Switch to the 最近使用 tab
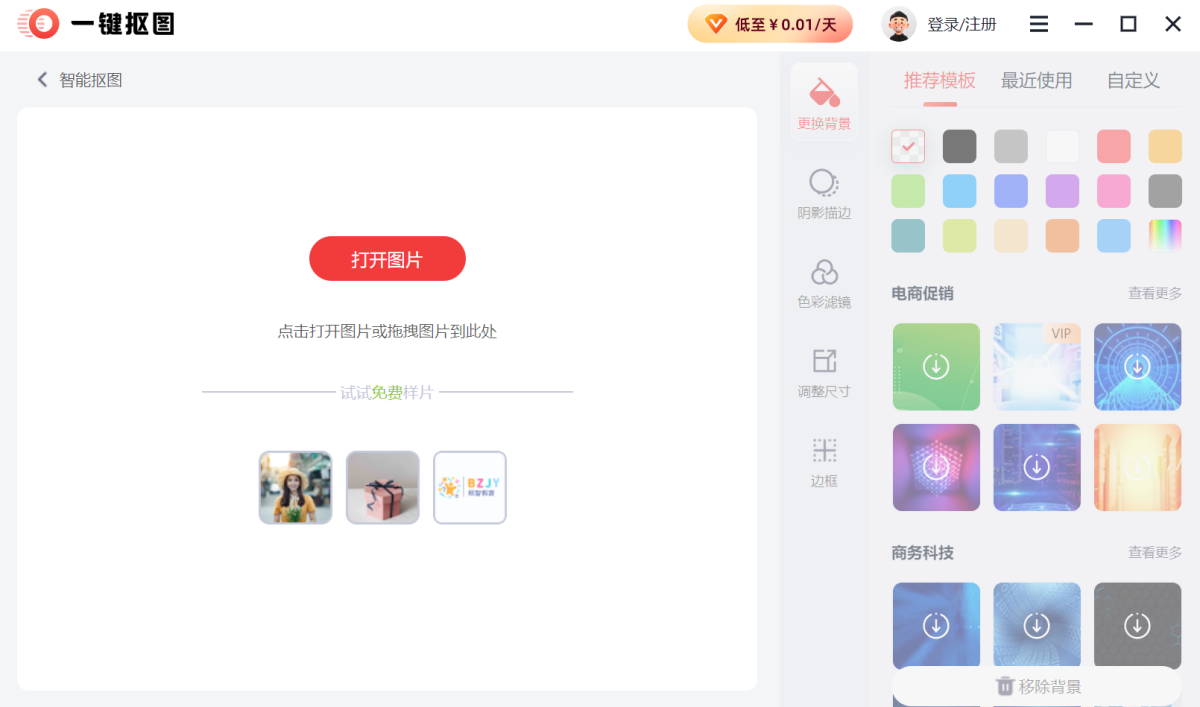 (x=1036, y=81)
